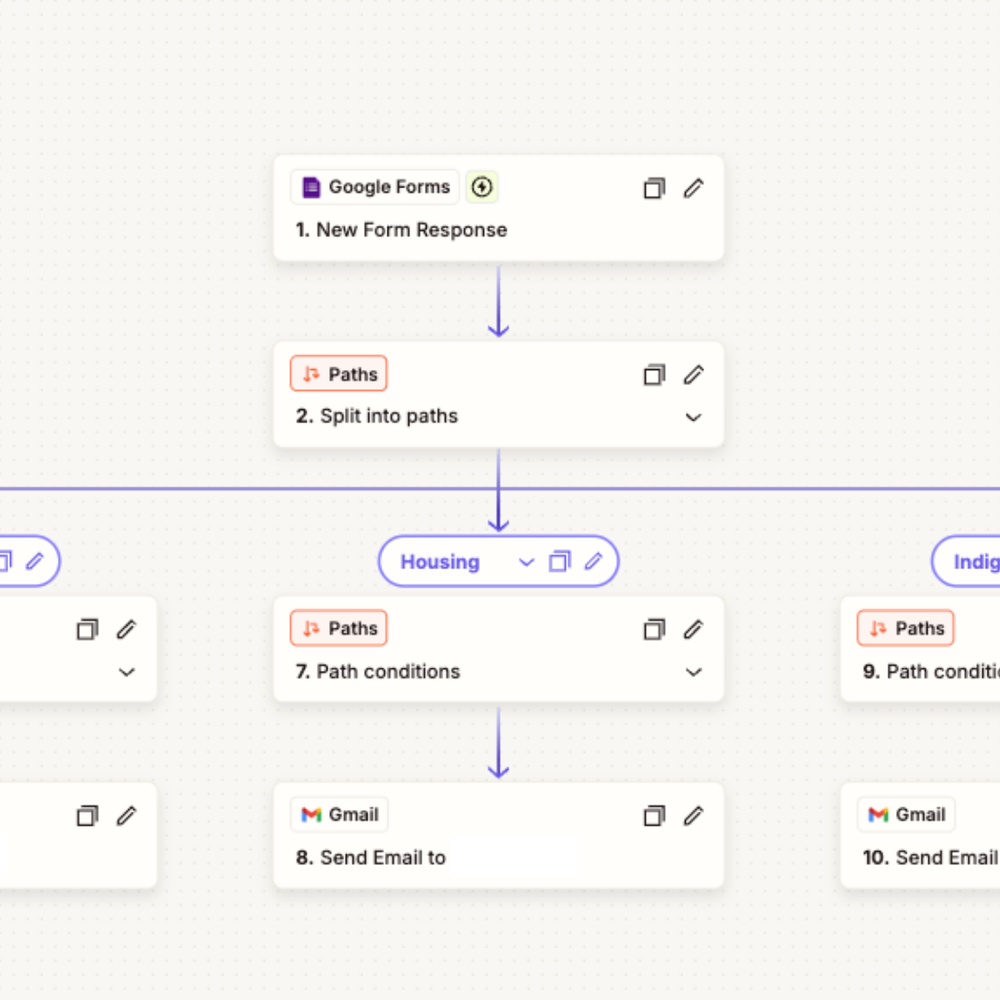Image resolution: width=1000 pixels, height=1000 pixels.
Task: Open the partially visible Indig path pill
Action: pos(966,561)
